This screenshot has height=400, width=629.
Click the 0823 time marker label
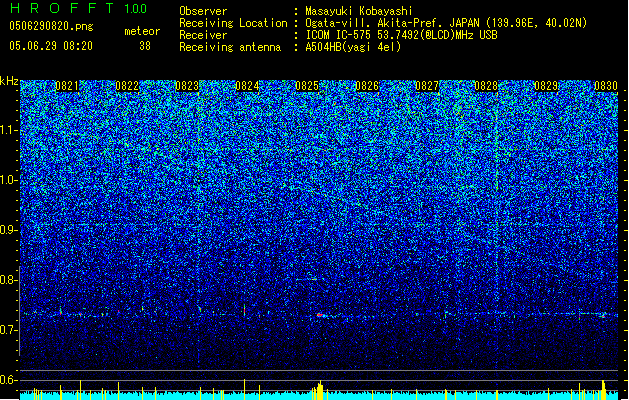coord(187,86)
